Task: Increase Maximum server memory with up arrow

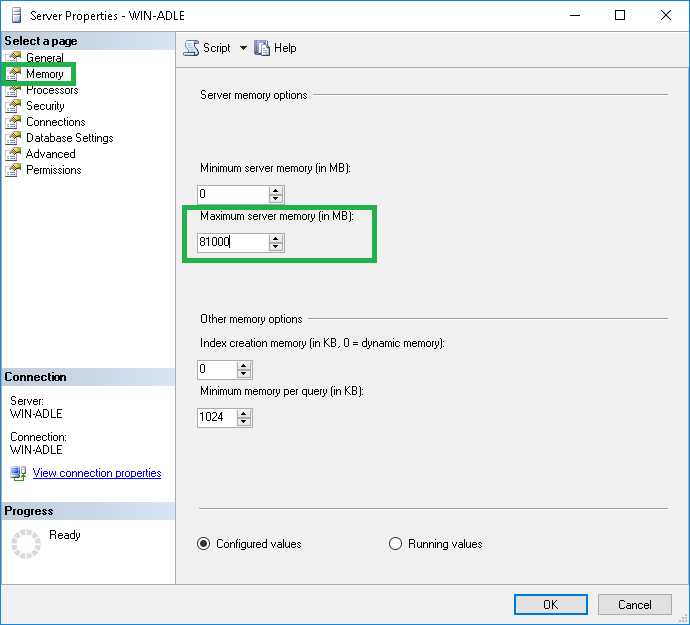Action: 276,239
